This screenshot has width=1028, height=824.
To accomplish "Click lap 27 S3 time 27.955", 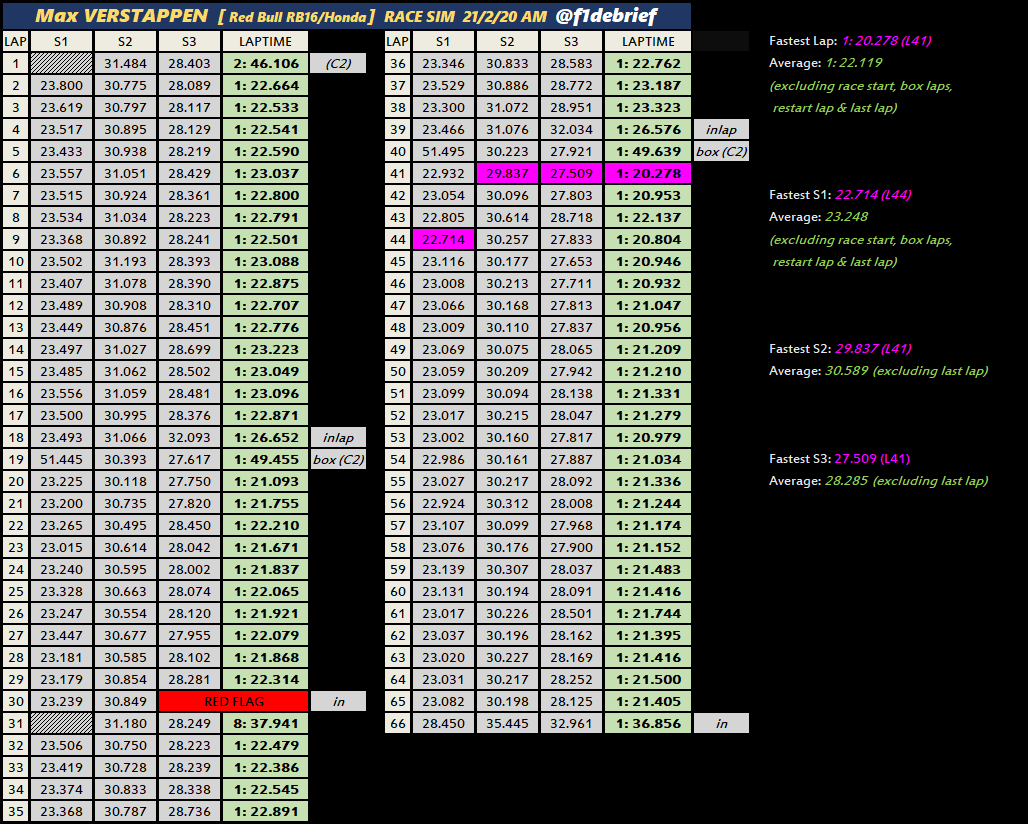I will click(x=189, y=635).
